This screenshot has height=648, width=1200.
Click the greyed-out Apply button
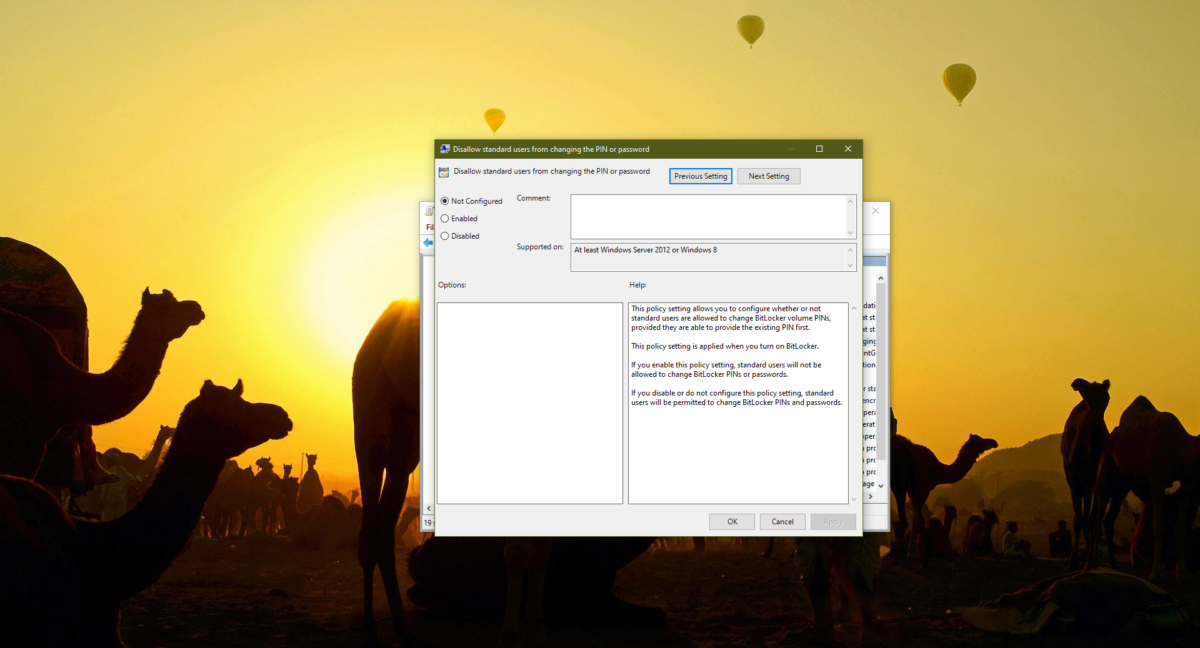[x=832, y=521]
